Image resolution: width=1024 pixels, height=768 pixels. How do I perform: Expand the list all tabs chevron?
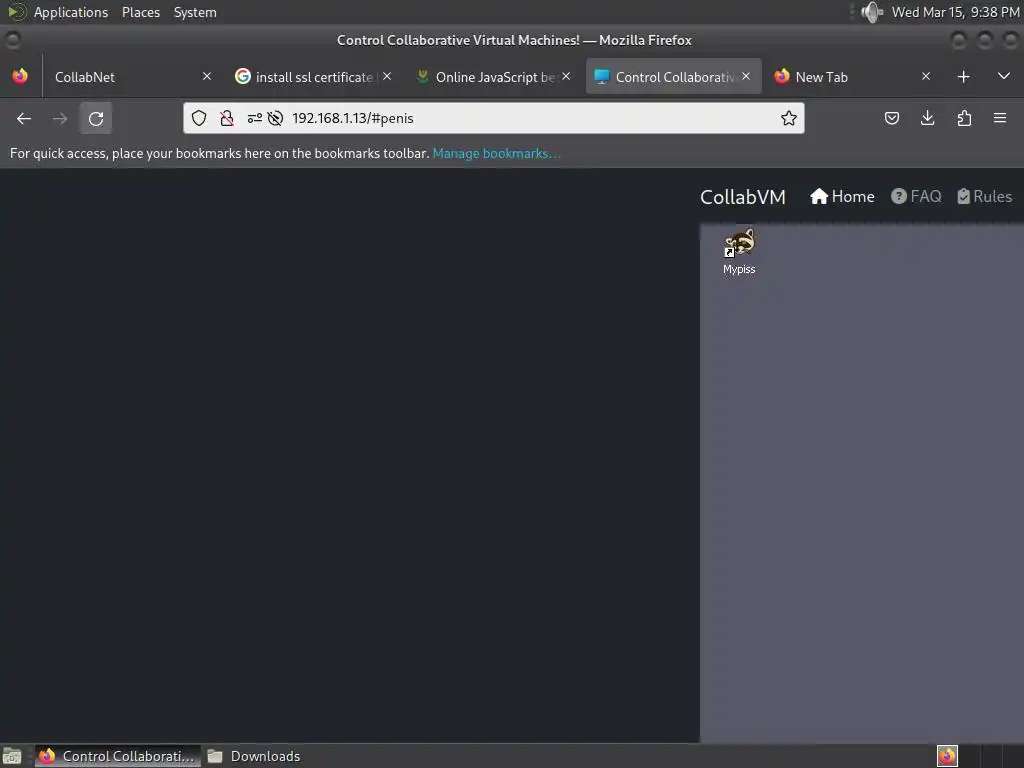click(x=1004, y=76)
